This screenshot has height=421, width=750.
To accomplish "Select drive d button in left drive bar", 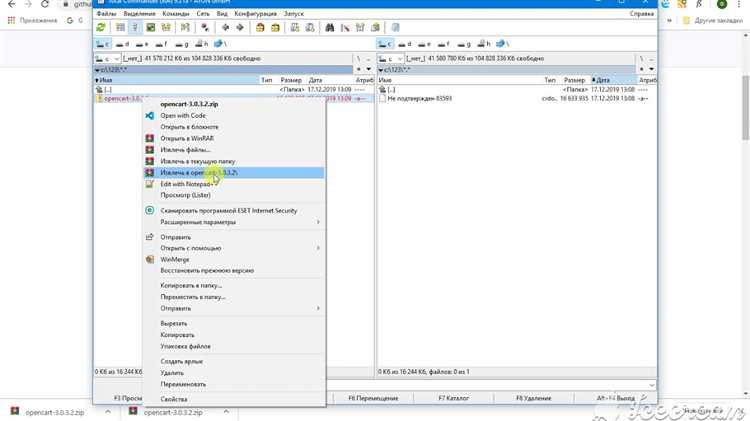I will 122,44.
